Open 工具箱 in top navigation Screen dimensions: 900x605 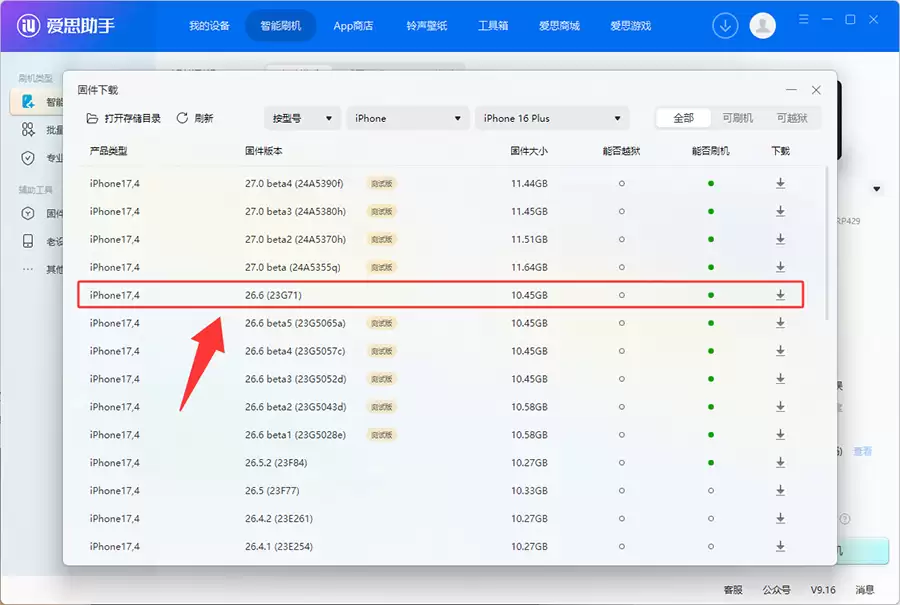[493, 26]
